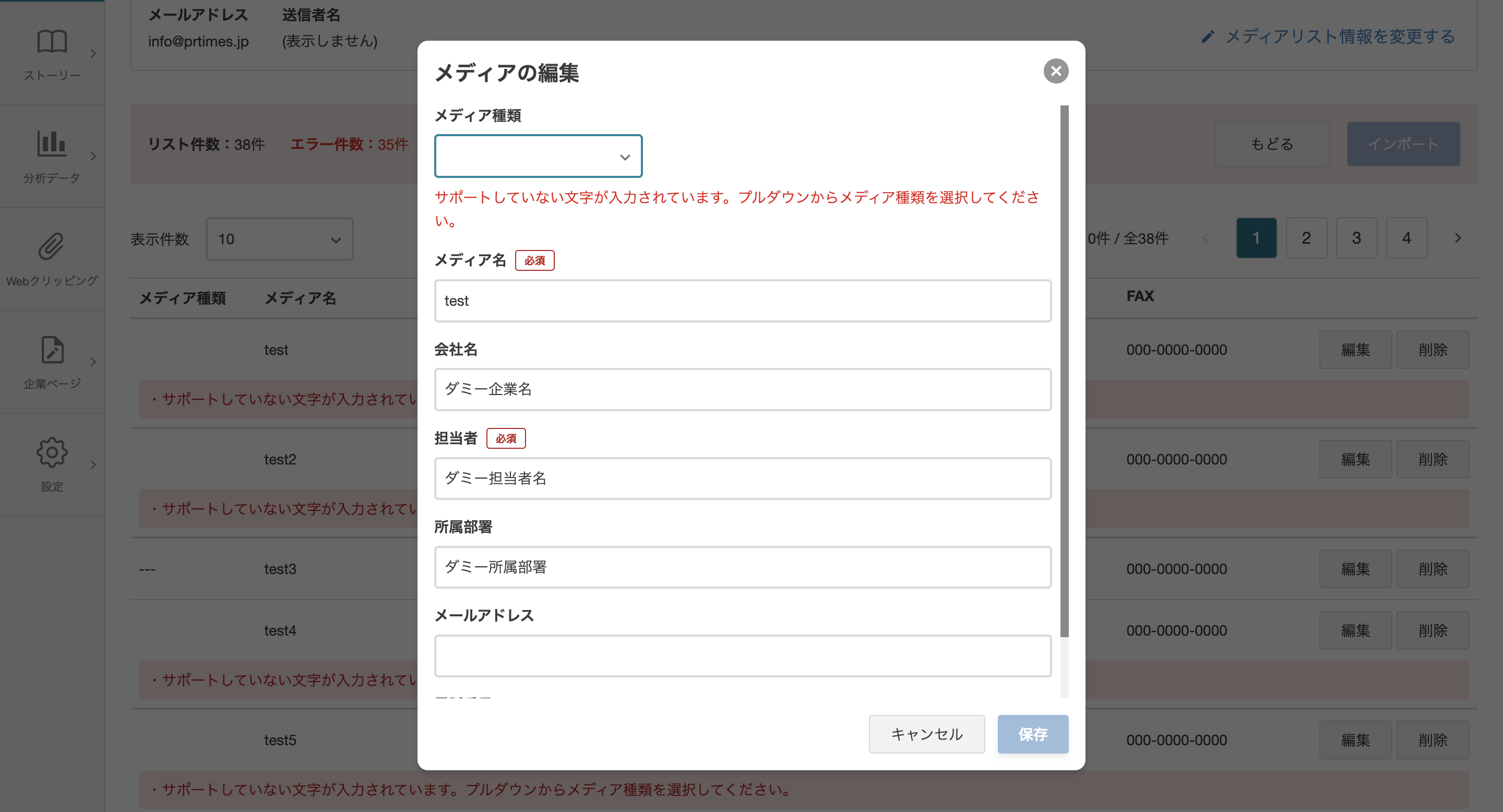The image size is (1503, 812).
Task: Click the error message under test5 row
Action: (x=804, y=790)
